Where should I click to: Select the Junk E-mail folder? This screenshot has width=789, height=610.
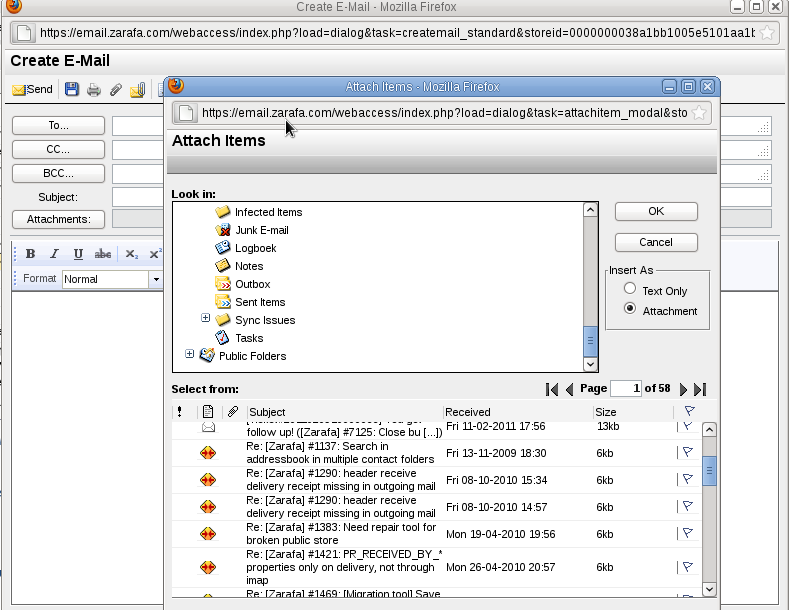click(x=261, y=230)
